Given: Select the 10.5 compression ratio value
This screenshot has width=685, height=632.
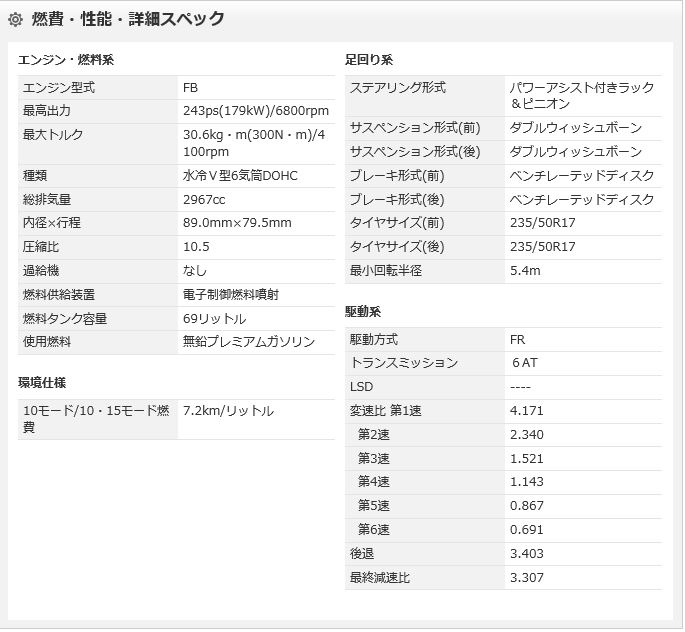Looking at the screenshot, I should click(196, 247).
